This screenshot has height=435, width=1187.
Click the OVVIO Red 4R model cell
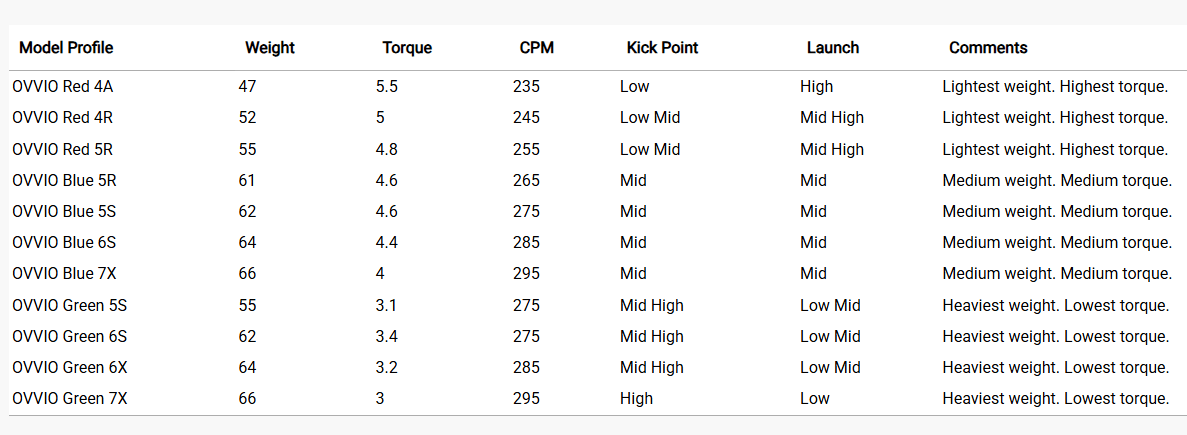coord(63,118)
